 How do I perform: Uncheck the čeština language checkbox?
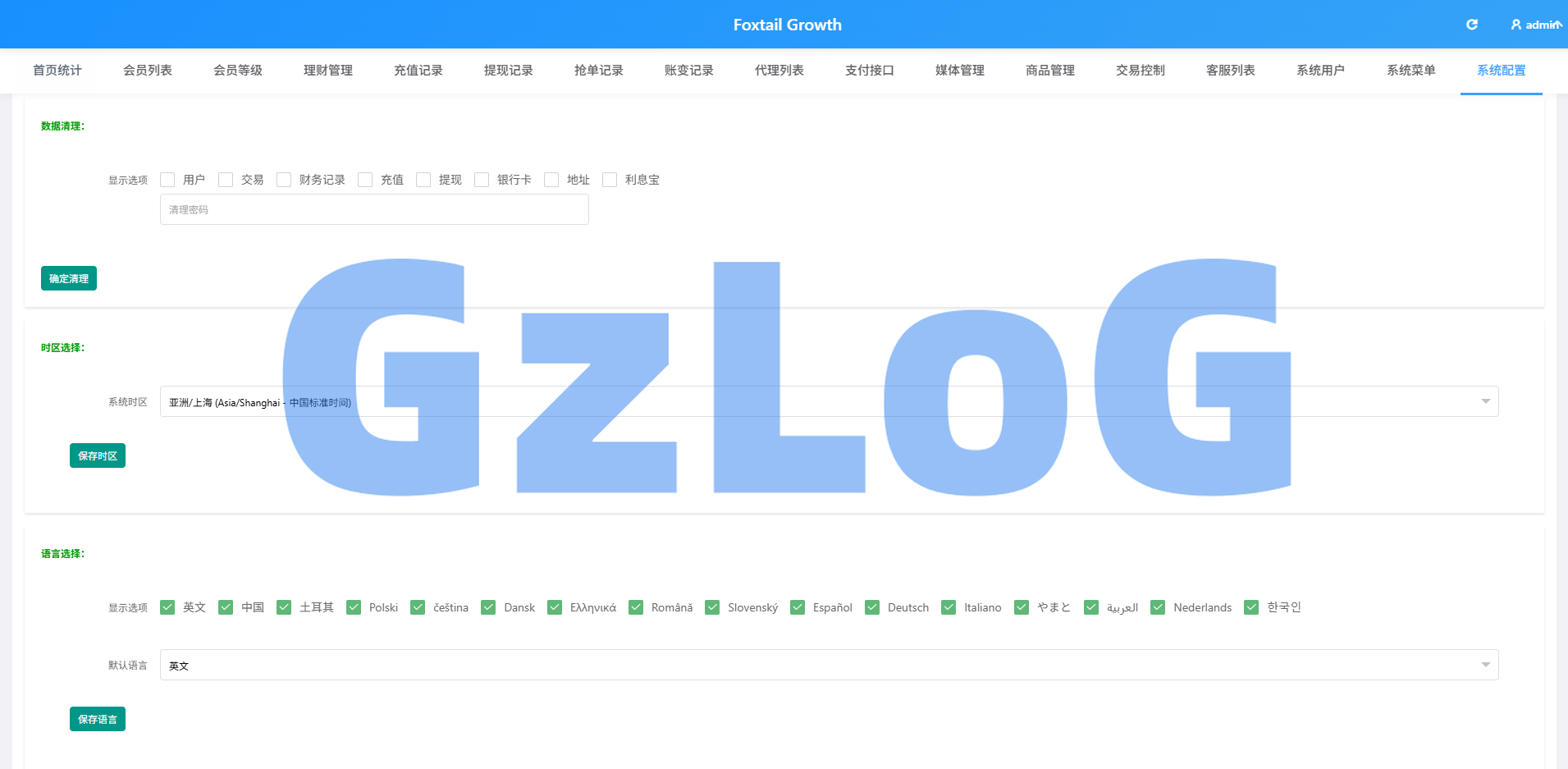[418, 607]
